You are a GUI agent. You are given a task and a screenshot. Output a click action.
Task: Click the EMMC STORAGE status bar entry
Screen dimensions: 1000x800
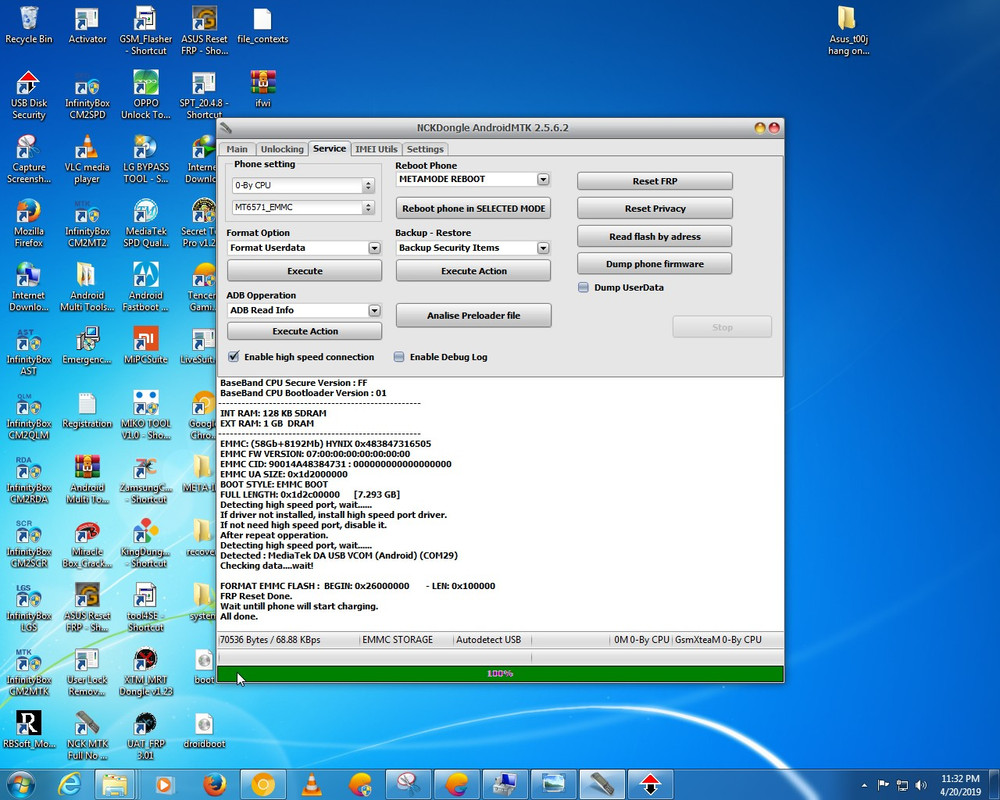pyautogui.click(x=397, y=639)
